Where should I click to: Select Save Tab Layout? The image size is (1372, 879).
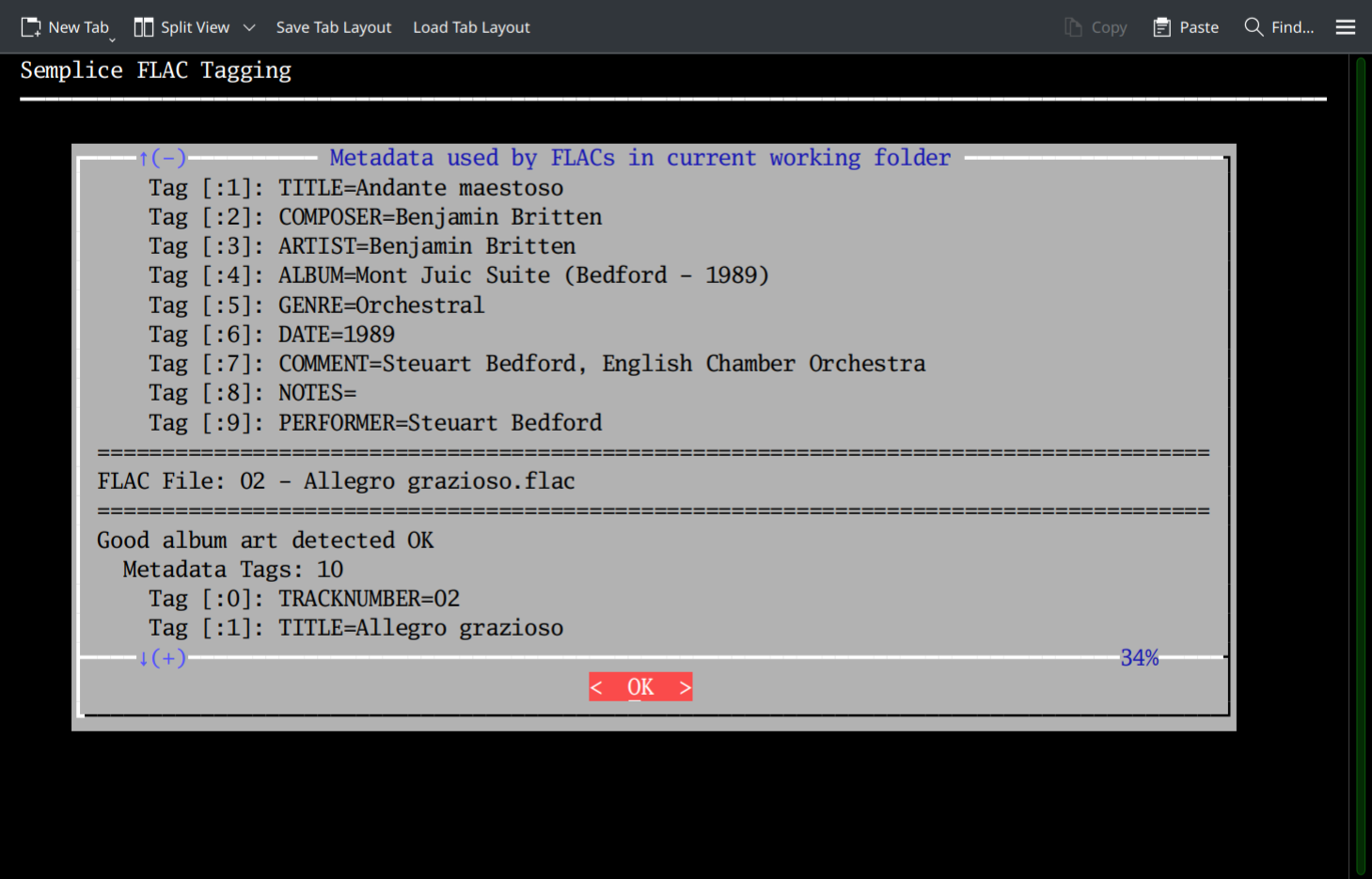tap(334, 27)
